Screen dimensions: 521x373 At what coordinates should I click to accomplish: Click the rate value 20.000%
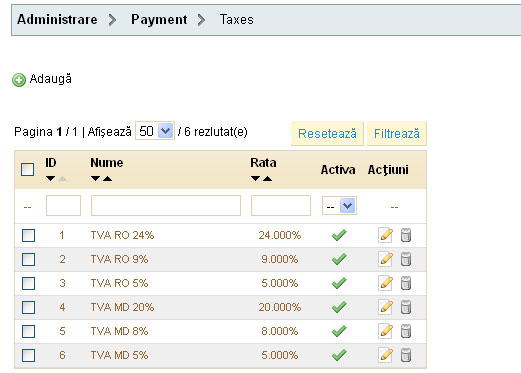(x=280, y=307)
